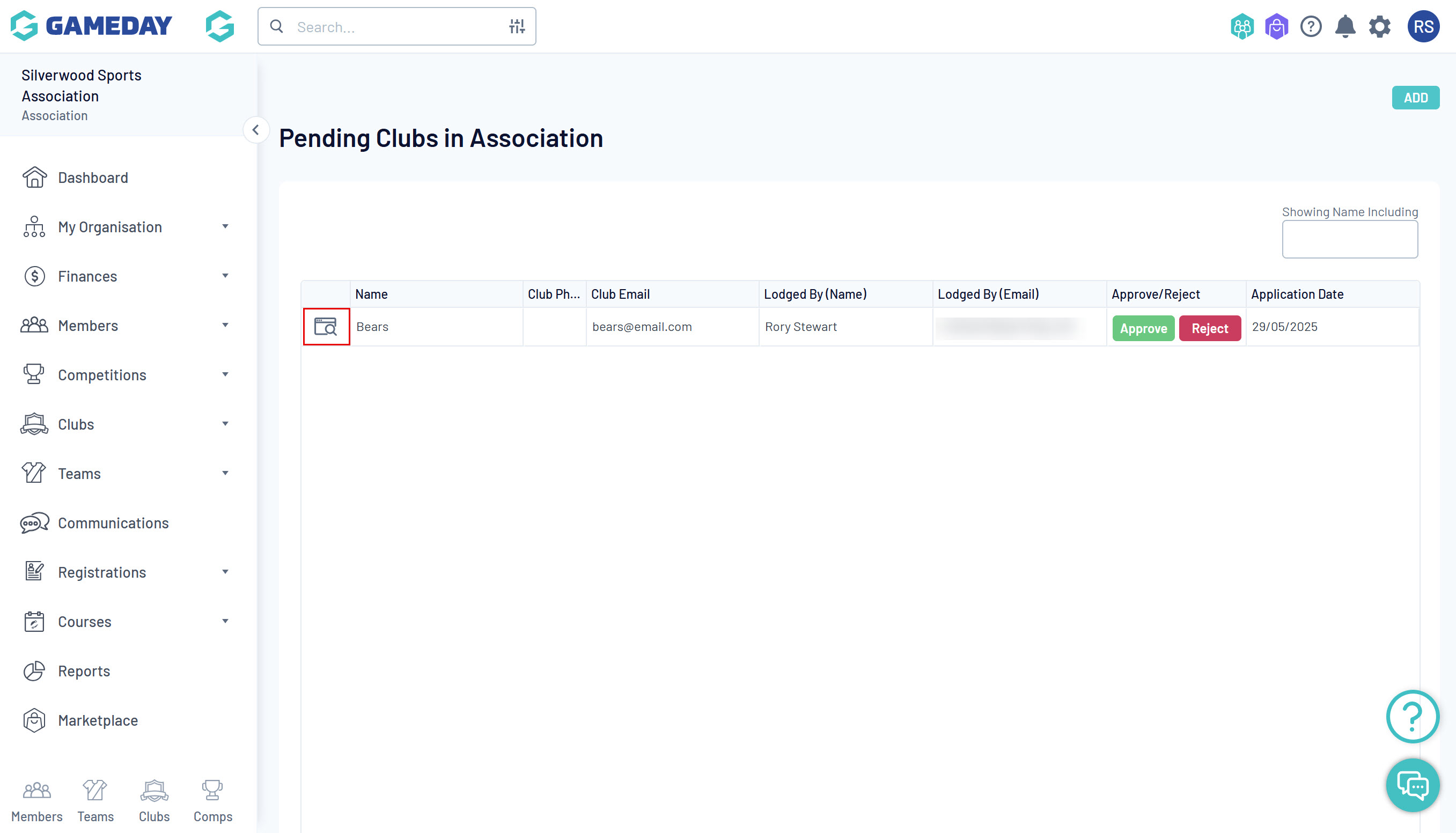Approve the Bears club application
This screenshot has width=1456, height=833.
click(x=1143, y=328)
